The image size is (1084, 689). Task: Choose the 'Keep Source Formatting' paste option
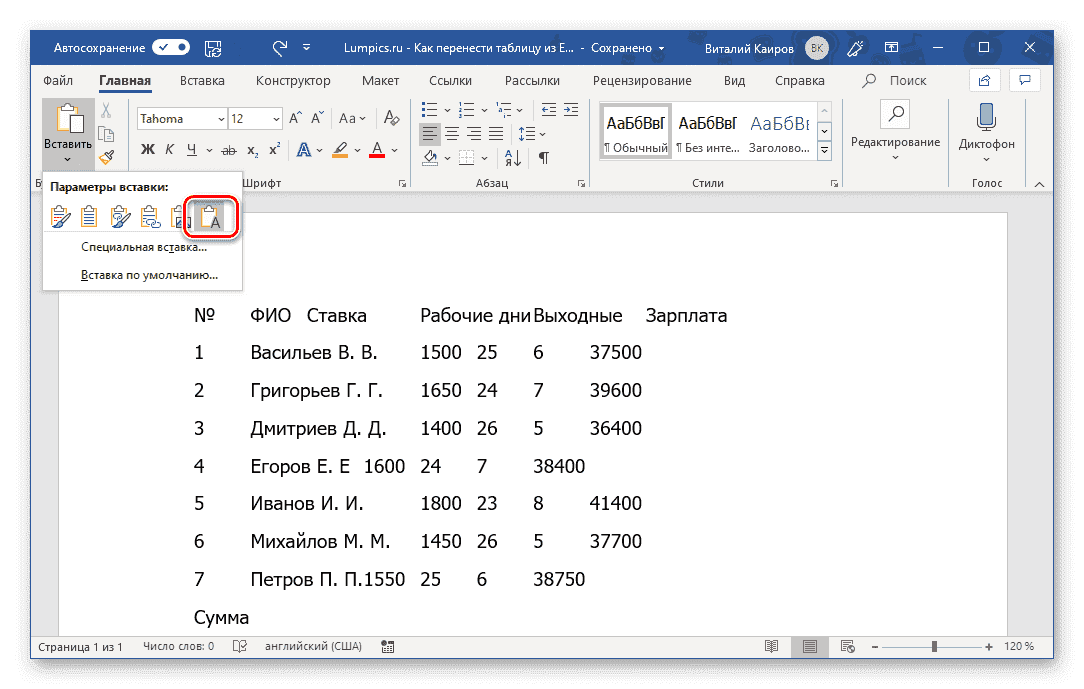click(x=60, y=216)
